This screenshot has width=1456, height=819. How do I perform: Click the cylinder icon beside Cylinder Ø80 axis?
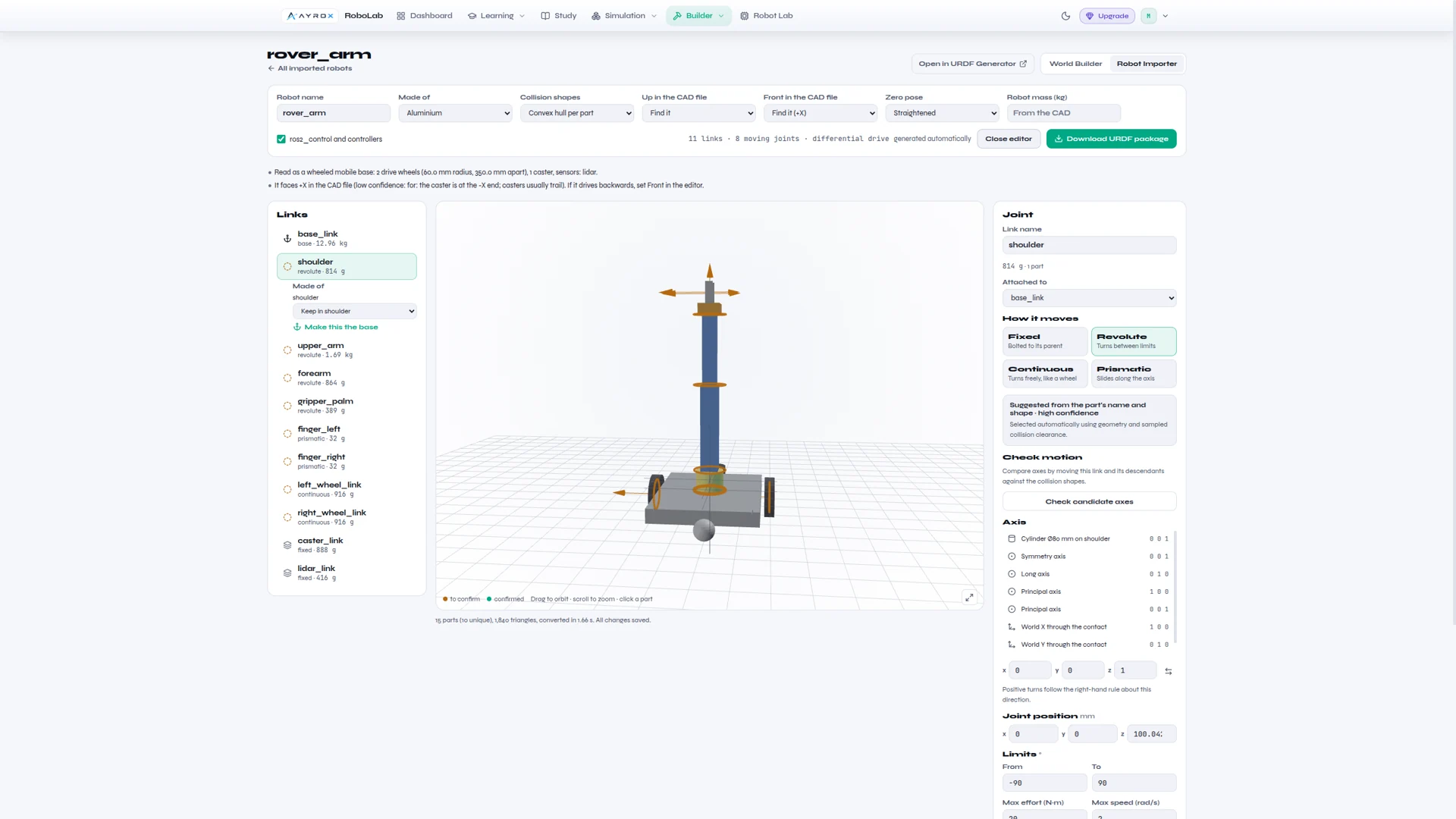1012,539
